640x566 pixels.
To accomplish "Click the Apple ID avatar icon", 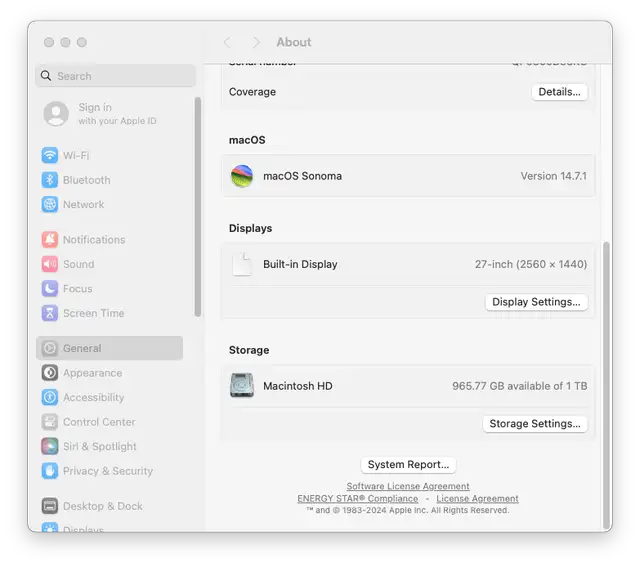I will click(56, 113).
